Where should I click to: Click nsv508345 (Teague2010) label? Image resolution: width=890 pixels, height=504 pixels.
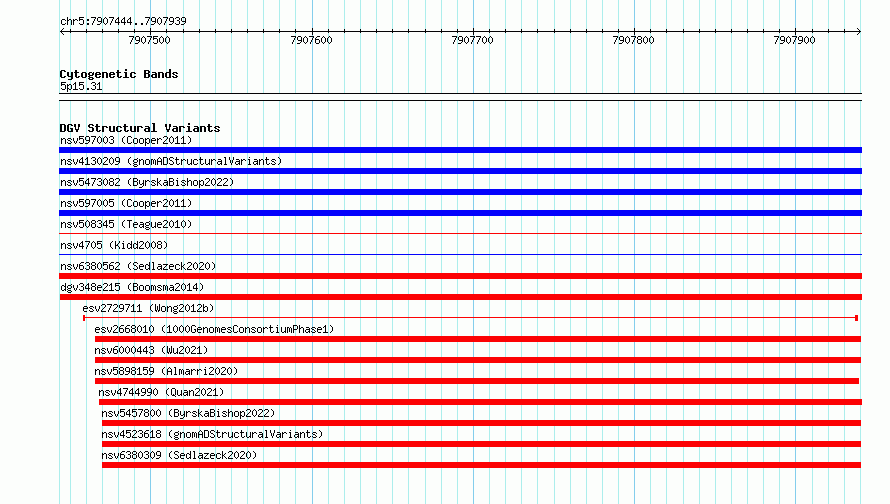[126, 224]
